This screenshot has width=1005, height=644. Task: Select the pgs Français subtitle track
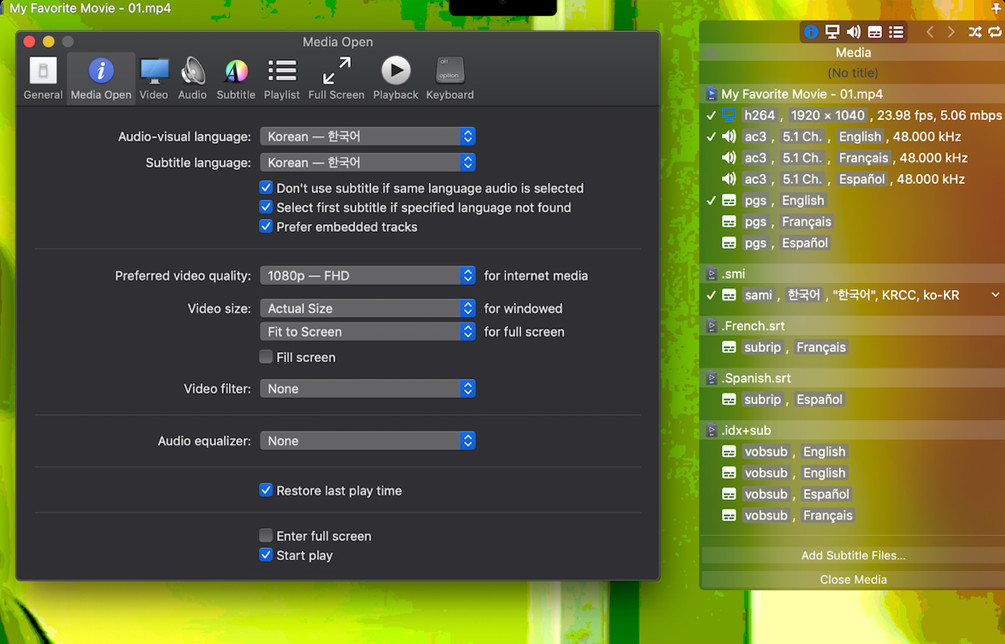[852, 222]
